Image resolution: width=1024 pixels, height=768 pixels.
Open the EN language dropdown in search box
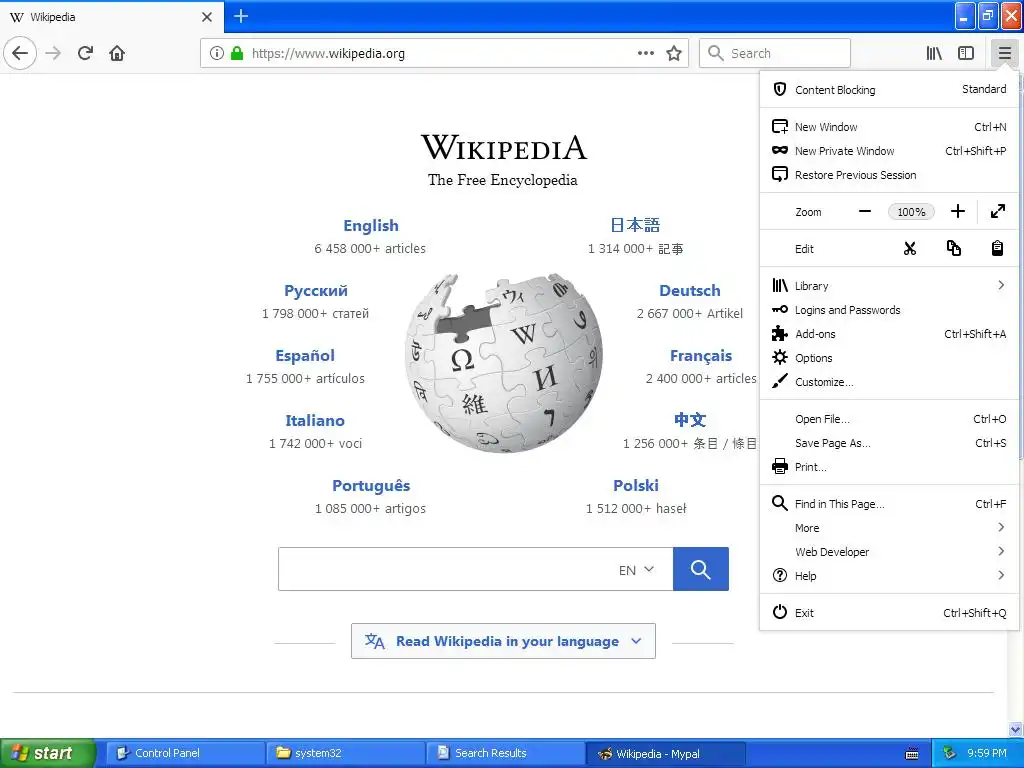[x=636, y=569]
